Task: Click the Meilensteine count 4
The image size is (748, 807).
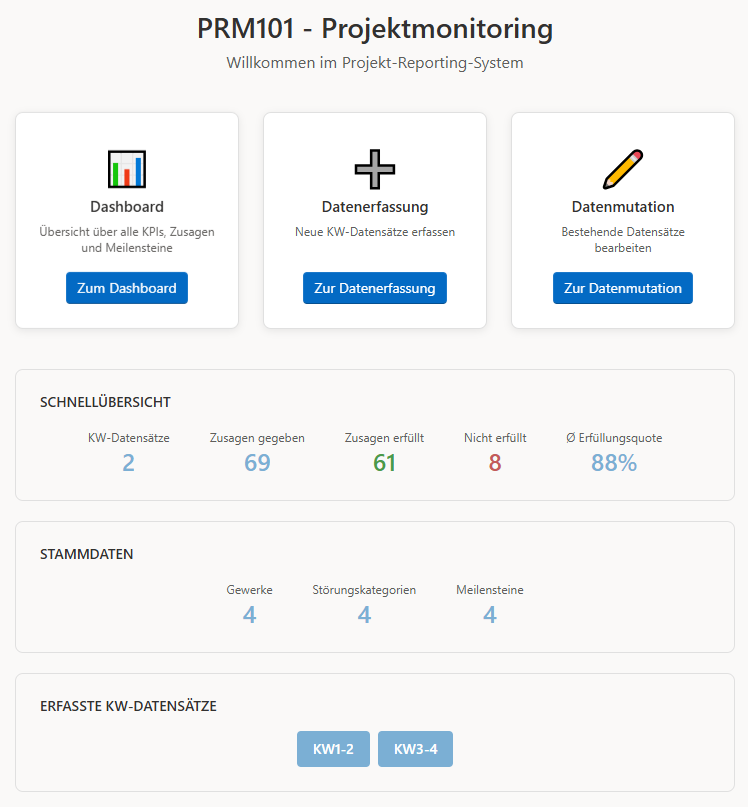Action: (x=490, y=615)
